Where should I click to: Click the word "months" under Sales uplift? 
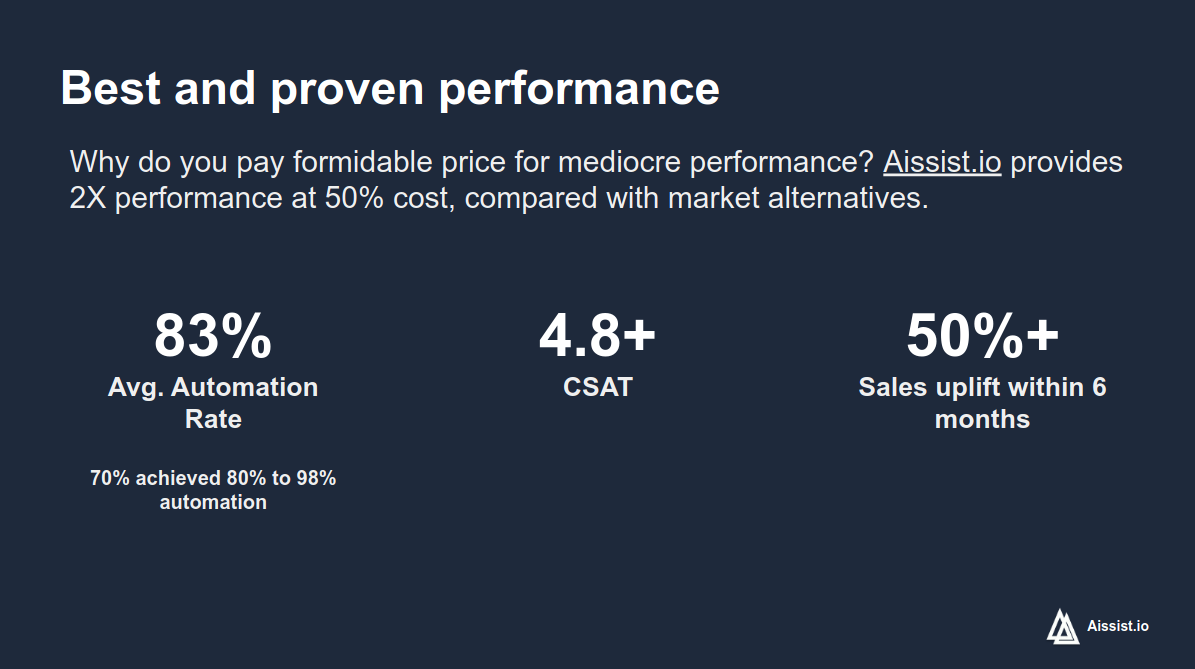[982, 419]
